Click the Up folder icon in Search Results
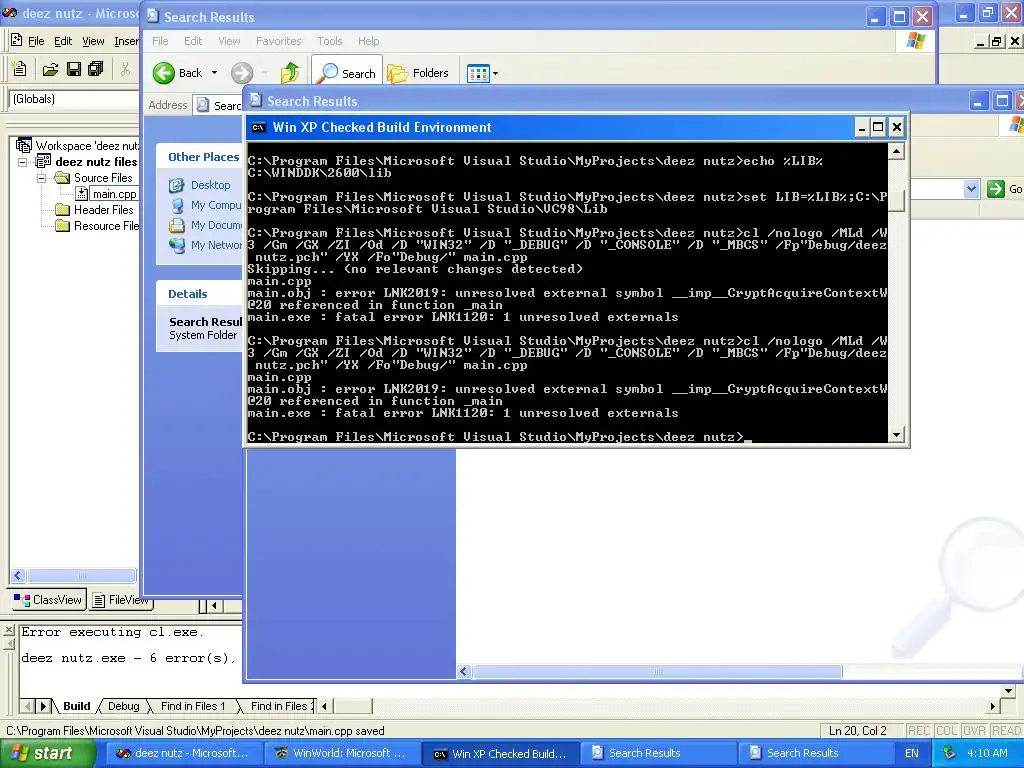The width and height of the screenshot is (1024, 768). coord(289,72)
